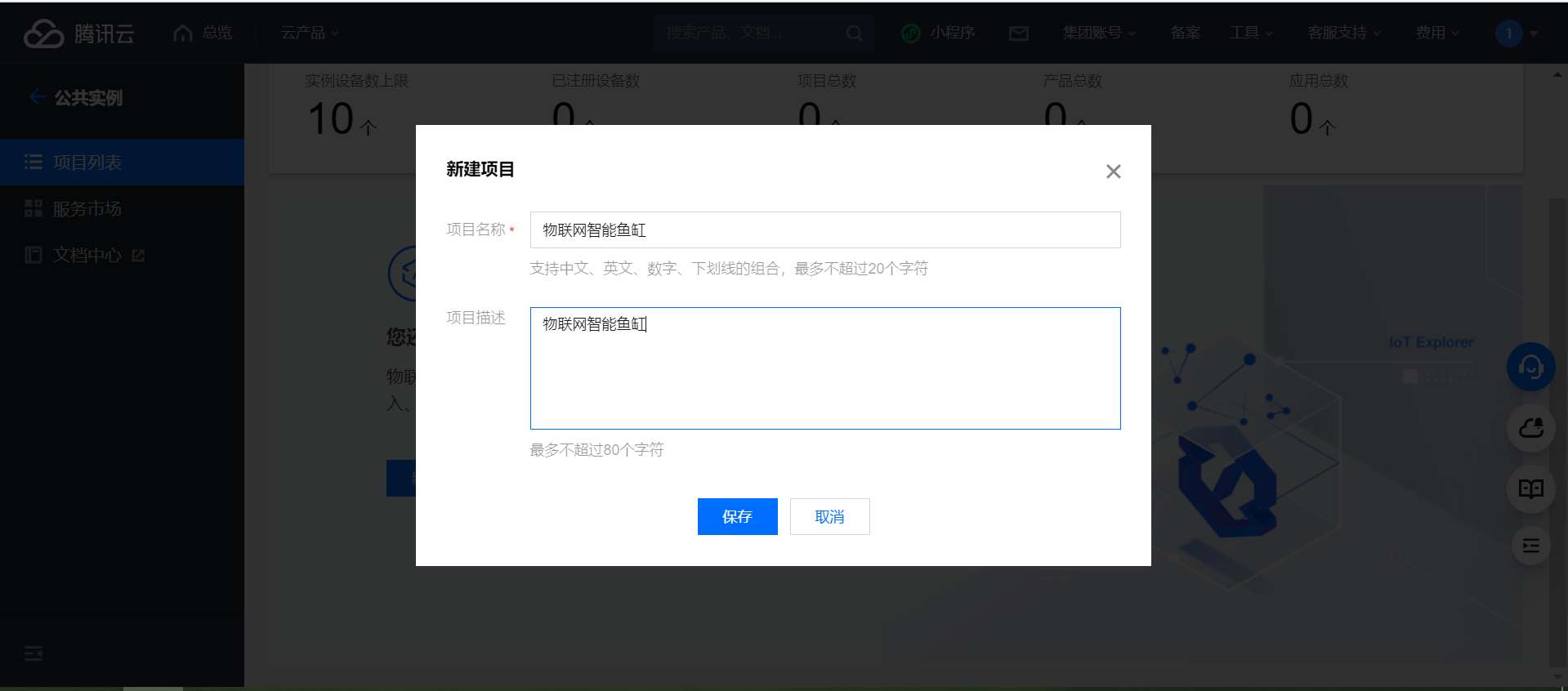Screen dimensions: 1568x691
Task: Click inside the 项目描述 text area
Action: [825, 376]
